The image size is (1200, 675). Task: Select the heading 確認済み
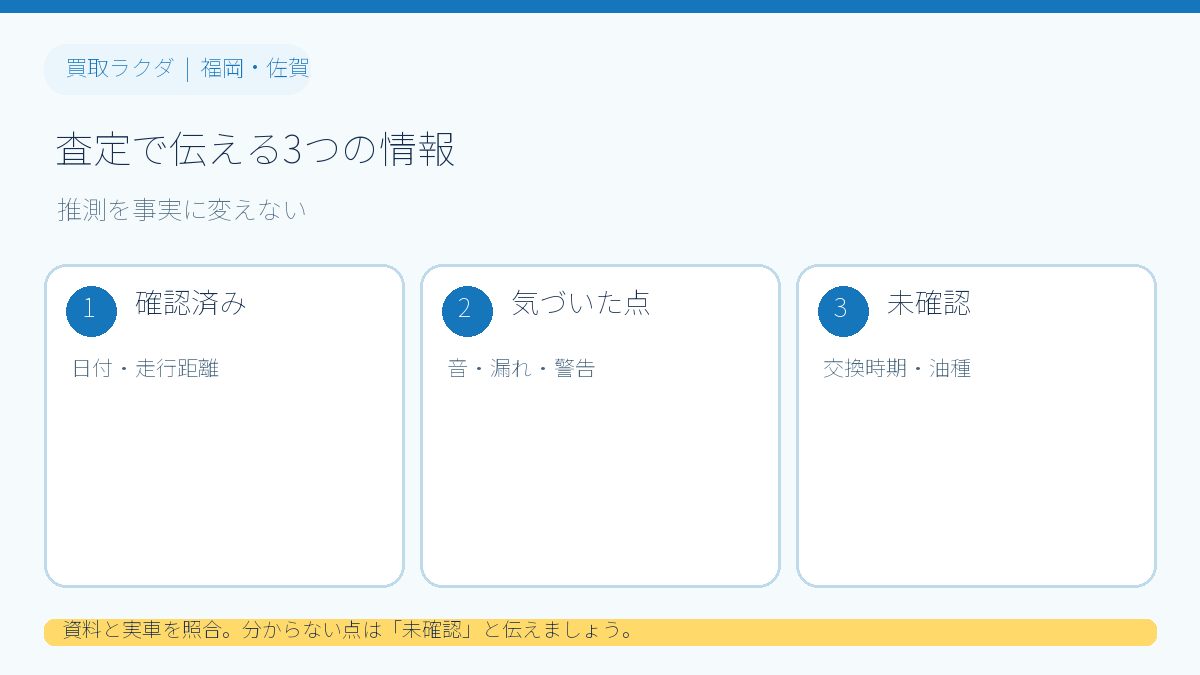pos(191,303)
